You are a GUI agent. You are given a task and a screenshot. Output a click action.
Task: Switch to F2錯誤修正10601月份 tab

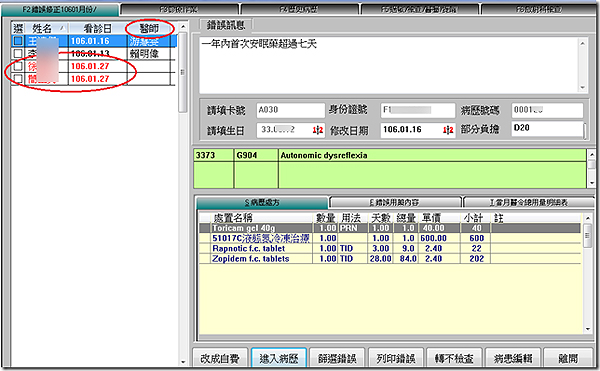[60, 9]
